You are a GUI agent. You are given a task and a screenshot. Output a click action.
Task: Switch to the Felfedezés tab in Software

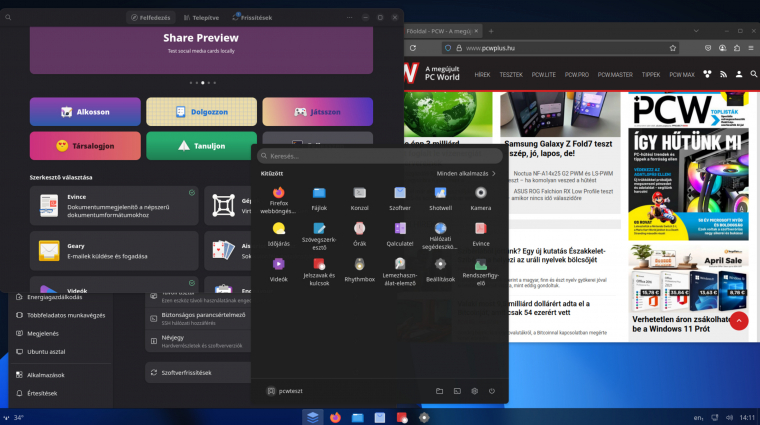151,17
